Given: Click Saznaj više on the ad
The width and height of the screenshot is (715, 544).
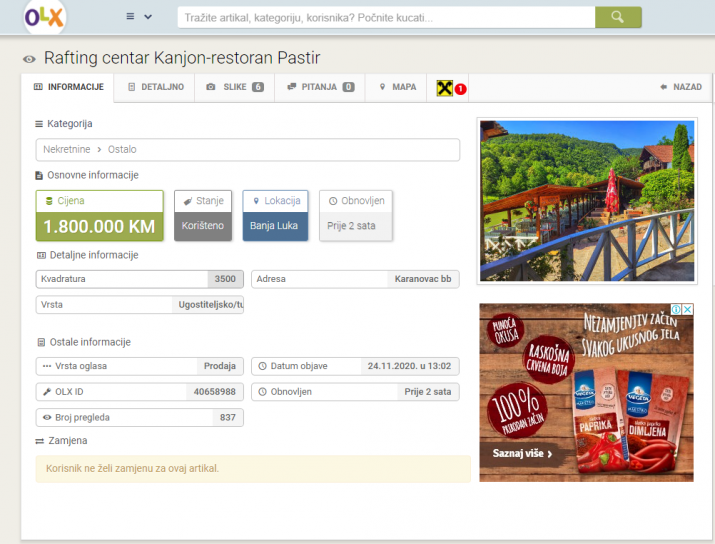Looking at the screenshot, I should [522, 454].
